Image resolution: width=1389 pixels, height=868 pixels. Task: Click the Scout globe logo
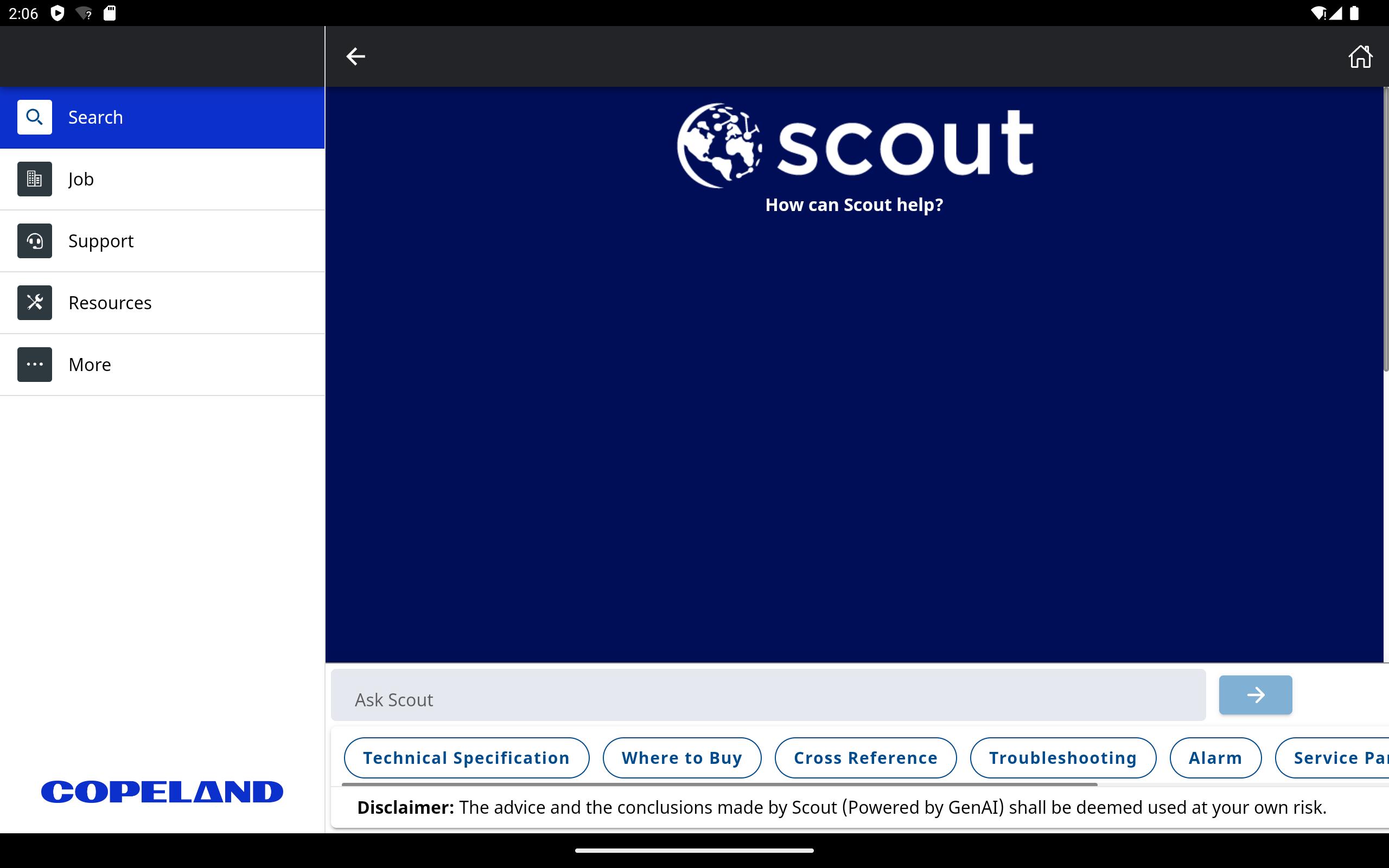point(719,146)
